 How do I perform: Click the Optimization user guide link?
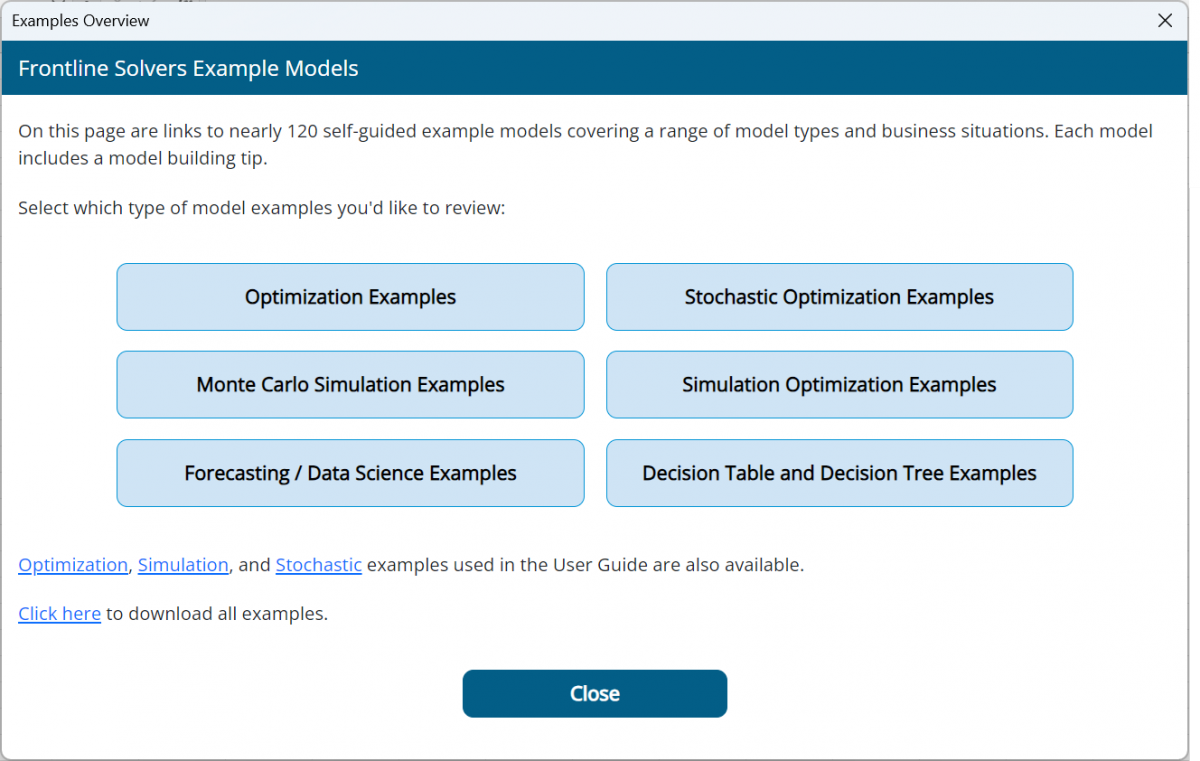click(x=72, y=564)
